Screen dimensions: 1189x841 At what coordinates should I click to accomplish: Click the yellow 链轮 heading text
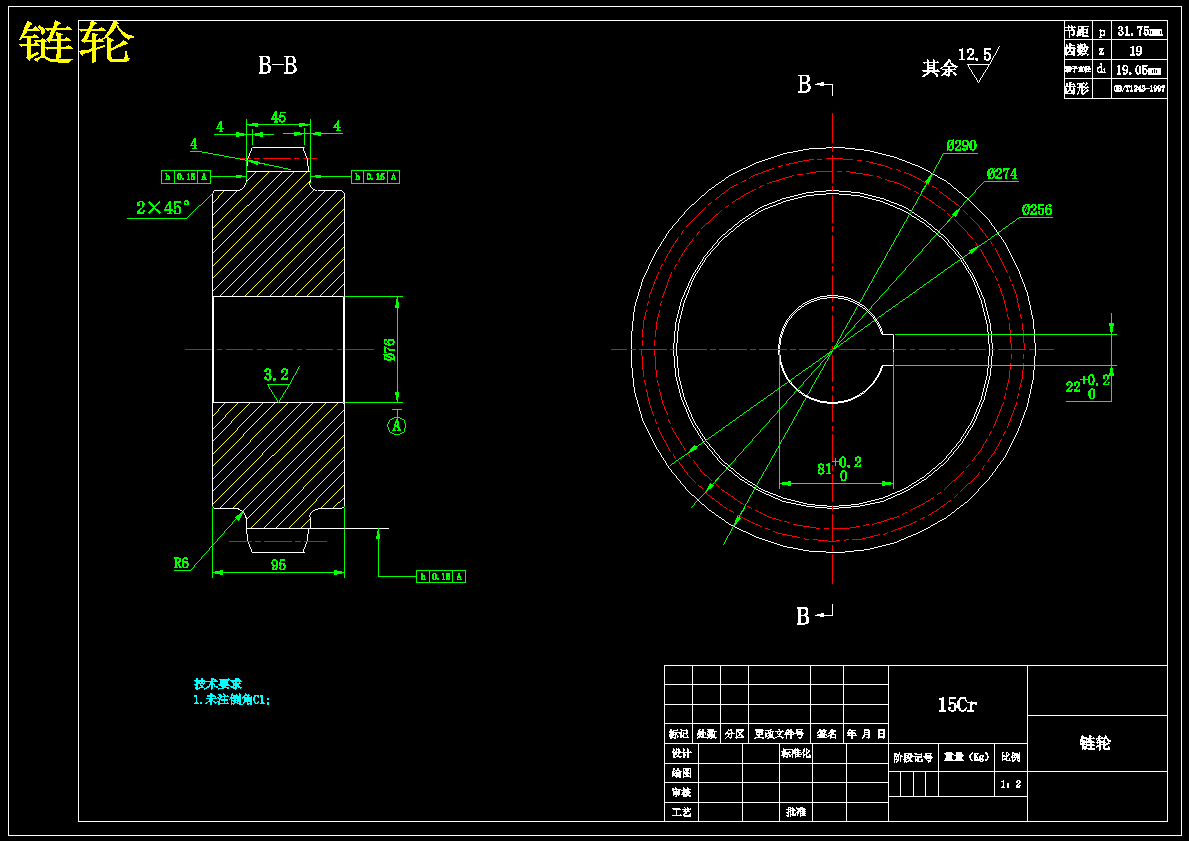76,43
